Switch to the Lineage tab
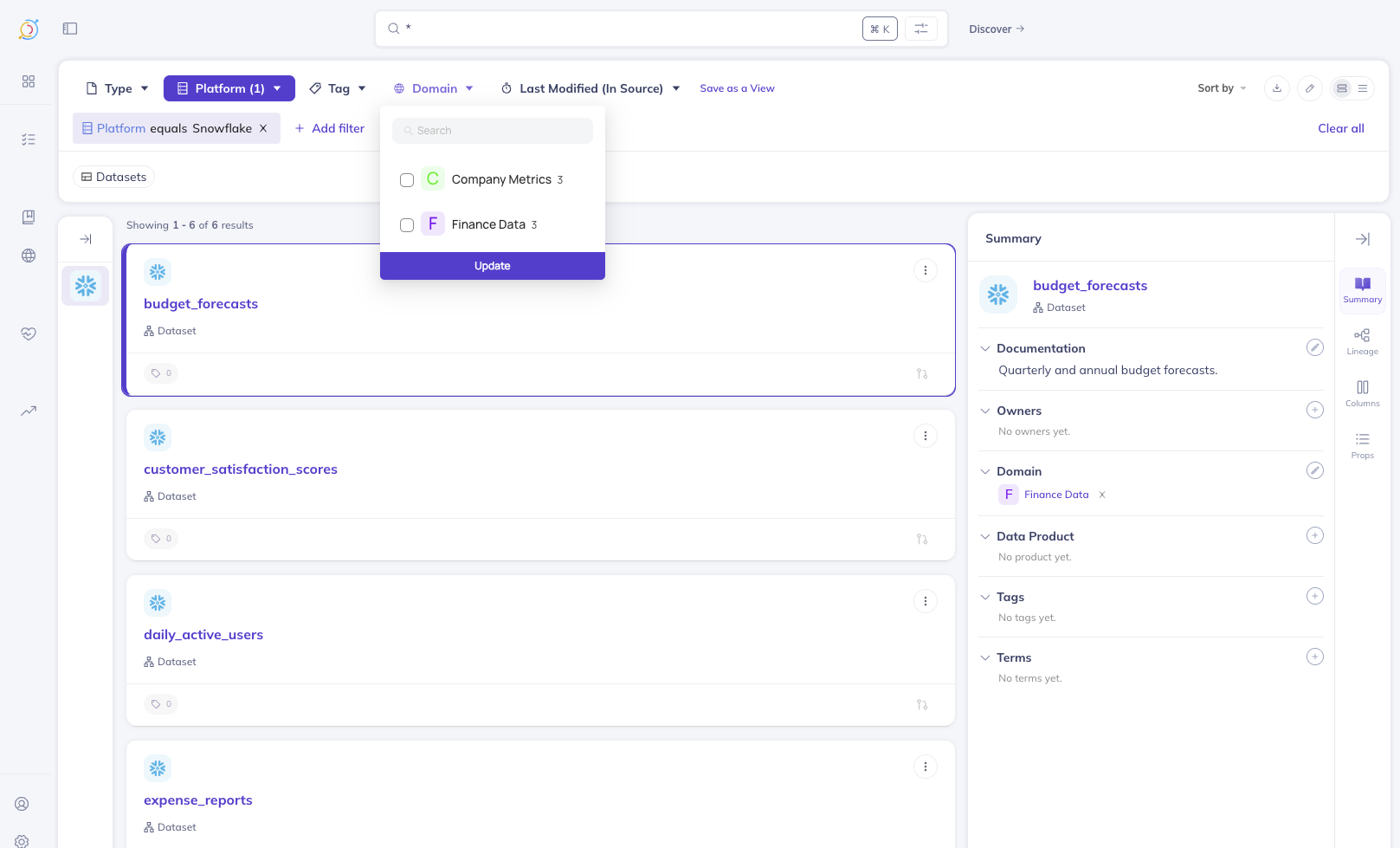This screenshot has height=848, width=1400. point(1363,342)
